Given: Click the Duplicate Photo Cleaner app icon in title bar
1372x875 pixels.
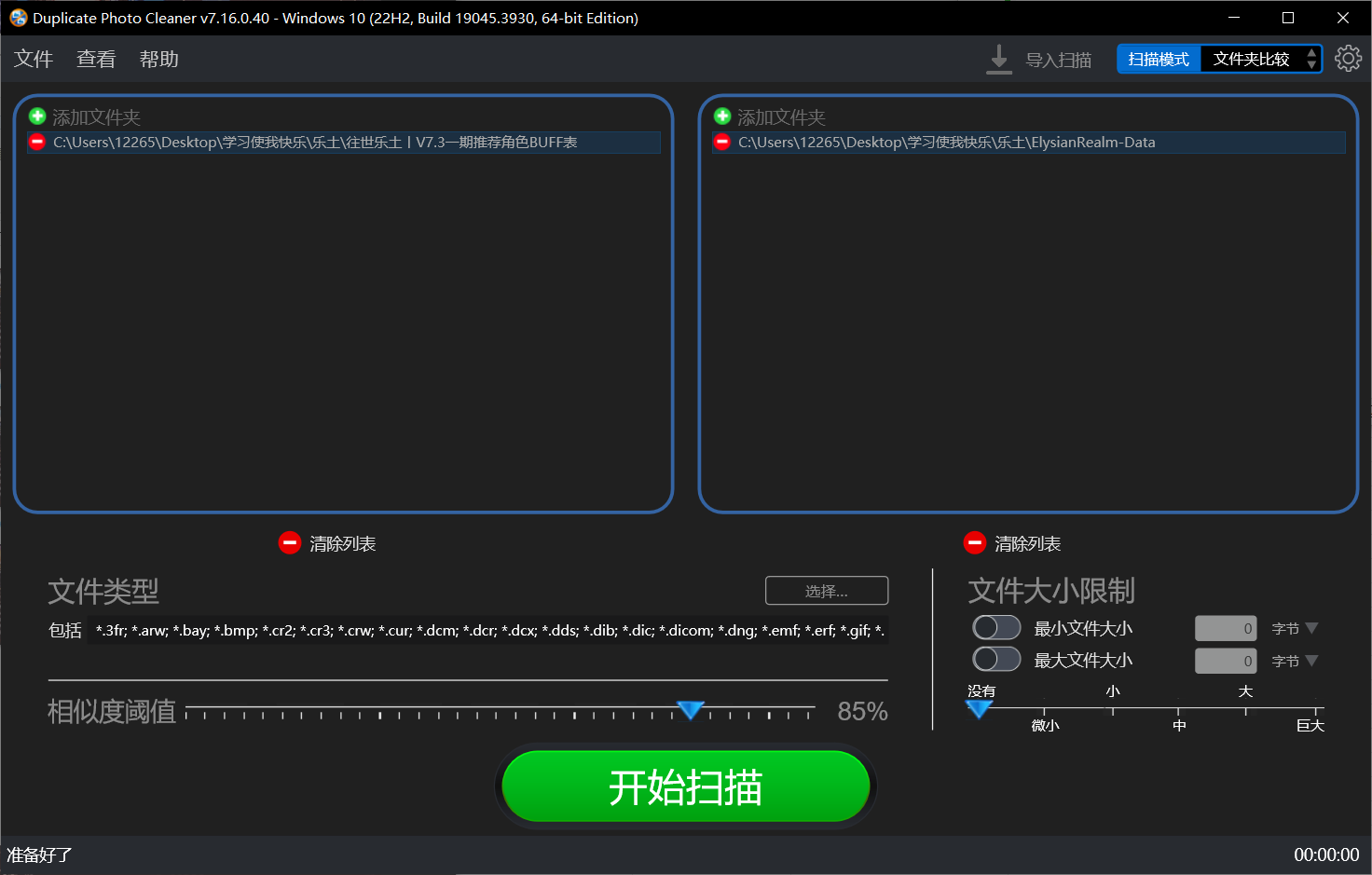Looking at the screenshot, I should [18, 18].
